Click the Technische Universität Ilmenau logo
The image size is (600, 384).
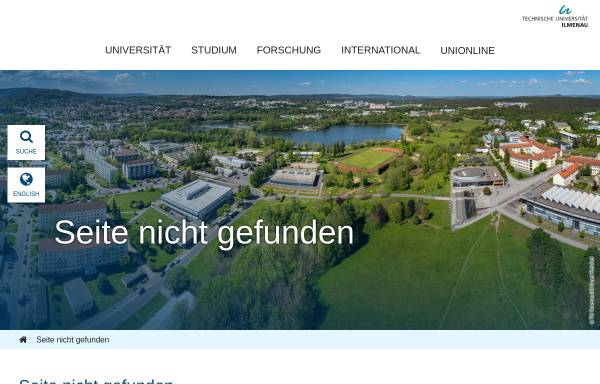click(x=555, y=16)
